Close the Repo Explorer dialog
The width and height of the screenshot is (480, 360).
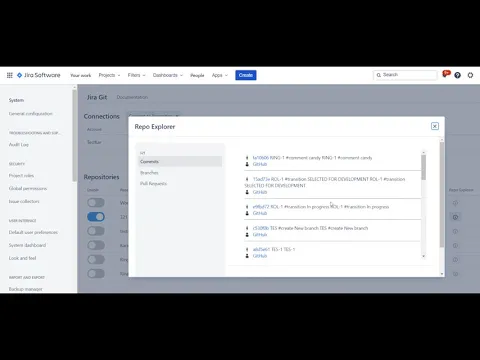click(435, 126)
